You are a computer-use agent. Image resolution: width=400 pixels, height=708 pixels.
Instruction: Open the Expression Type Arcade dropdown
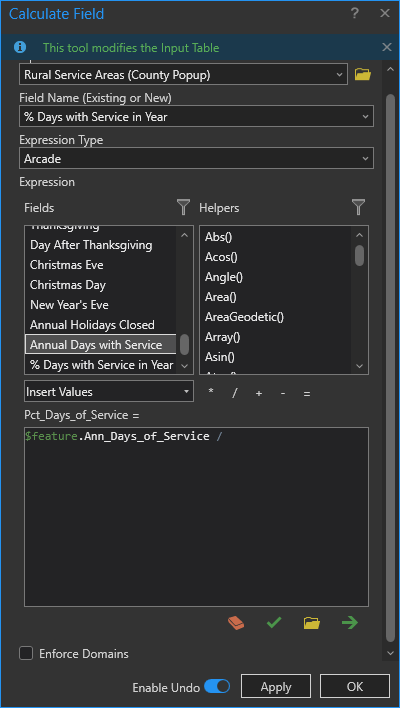point(196,158)
